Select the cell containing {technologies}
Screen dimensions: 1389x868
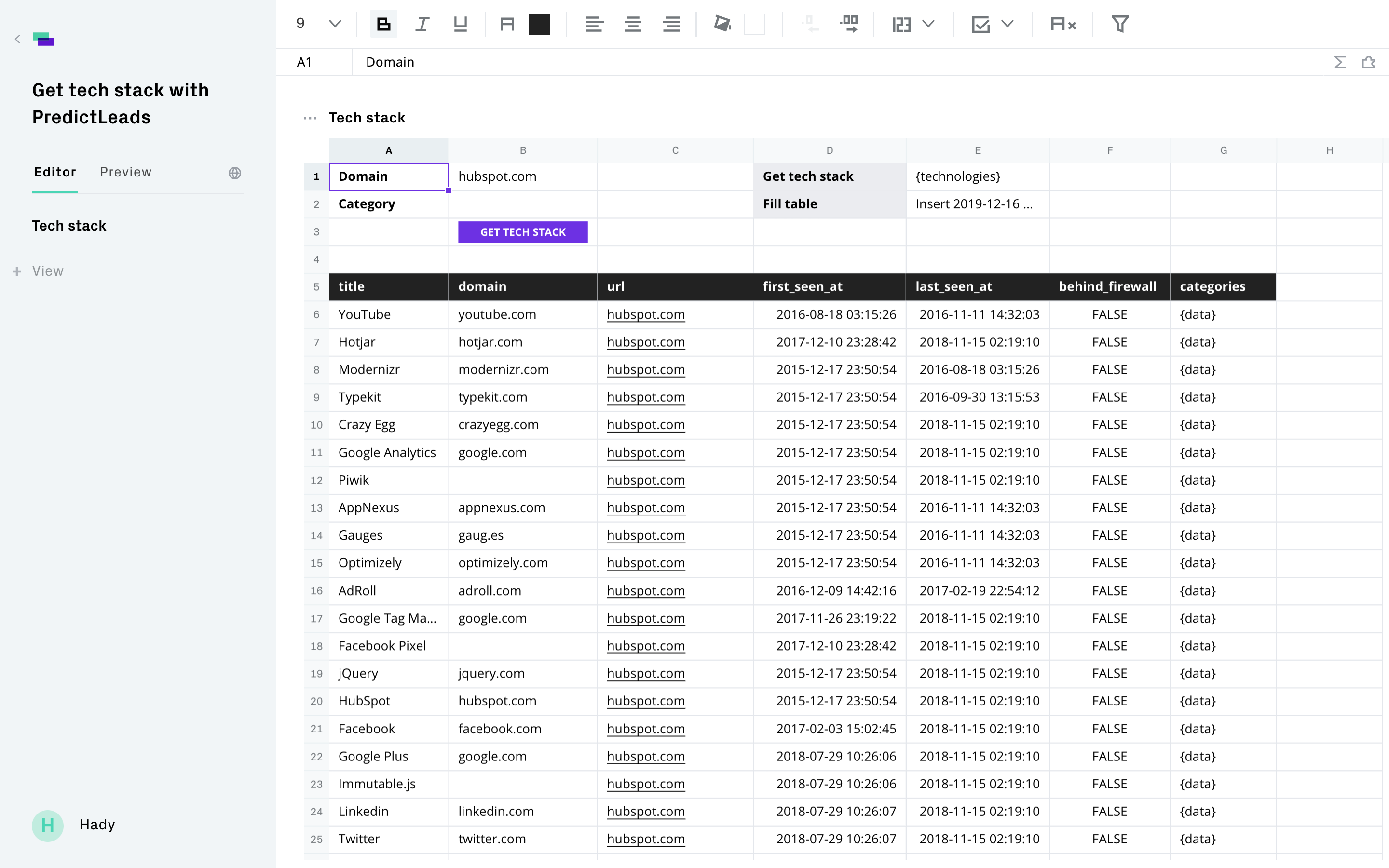pos(978,176)
